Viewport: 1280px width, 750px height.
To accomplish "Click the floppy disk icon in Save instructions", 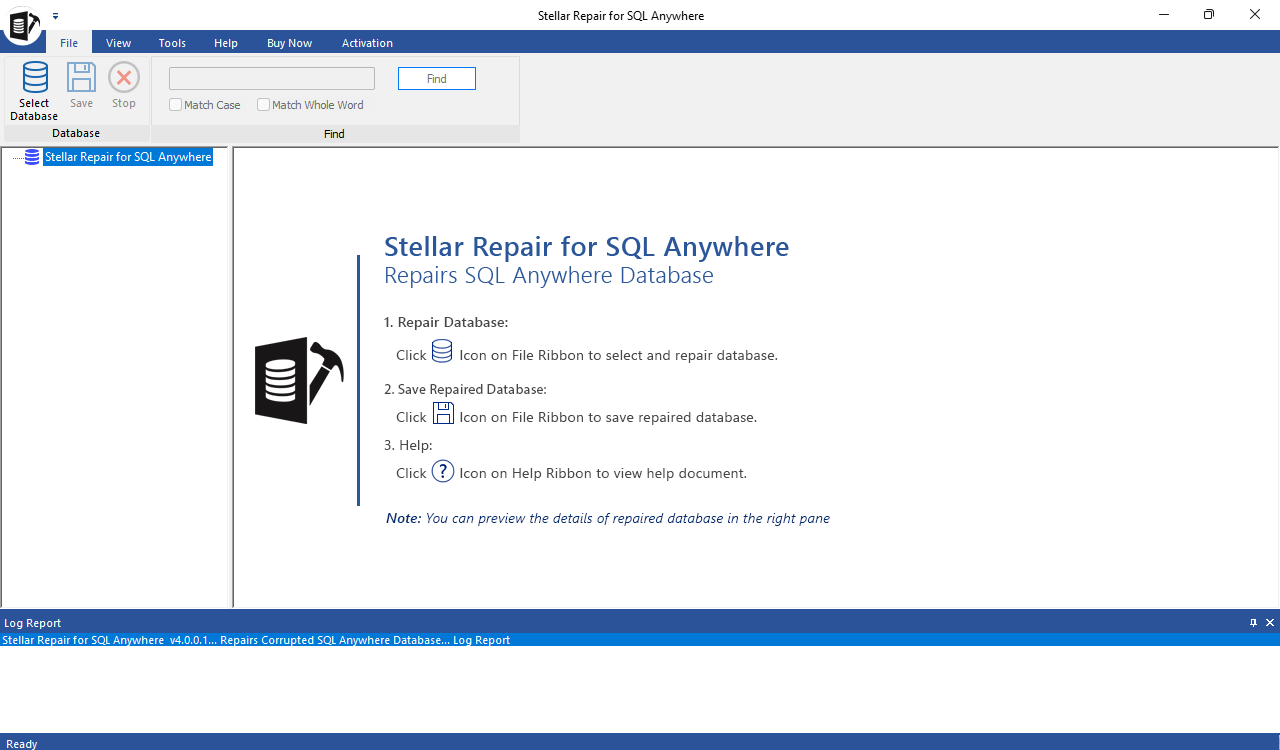I will [443, 413].
